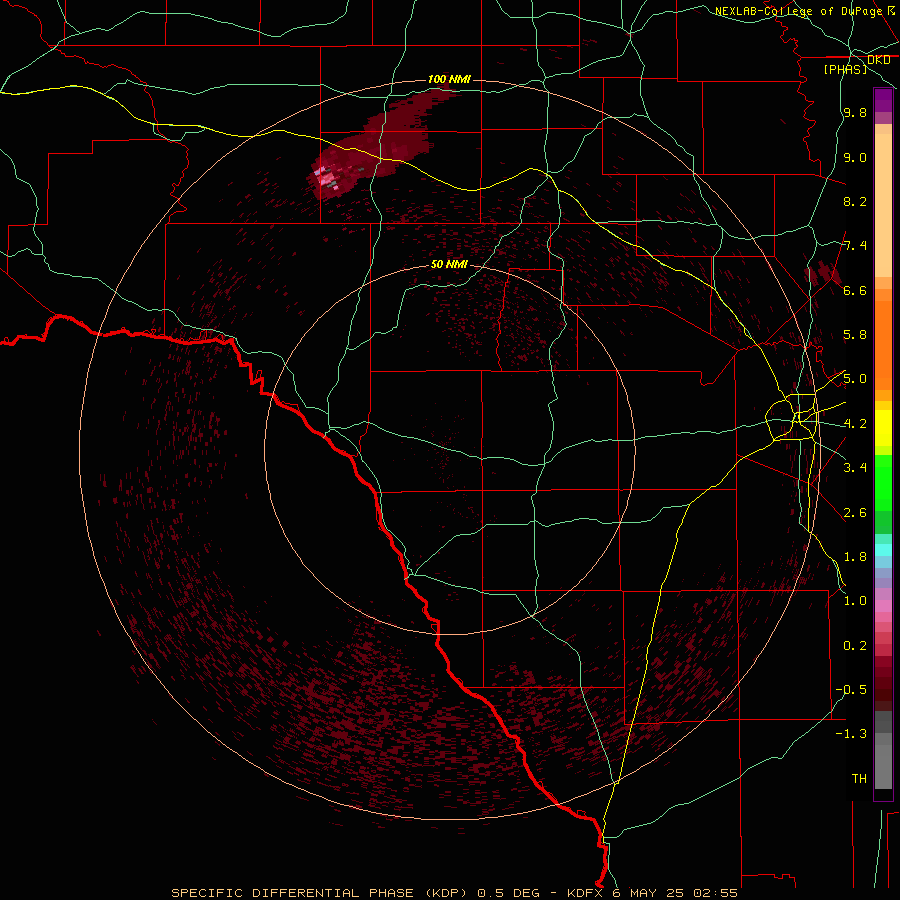Click the 100 NMI range ring label
Viewport: 900px width, 900px height.
point(449,79)
